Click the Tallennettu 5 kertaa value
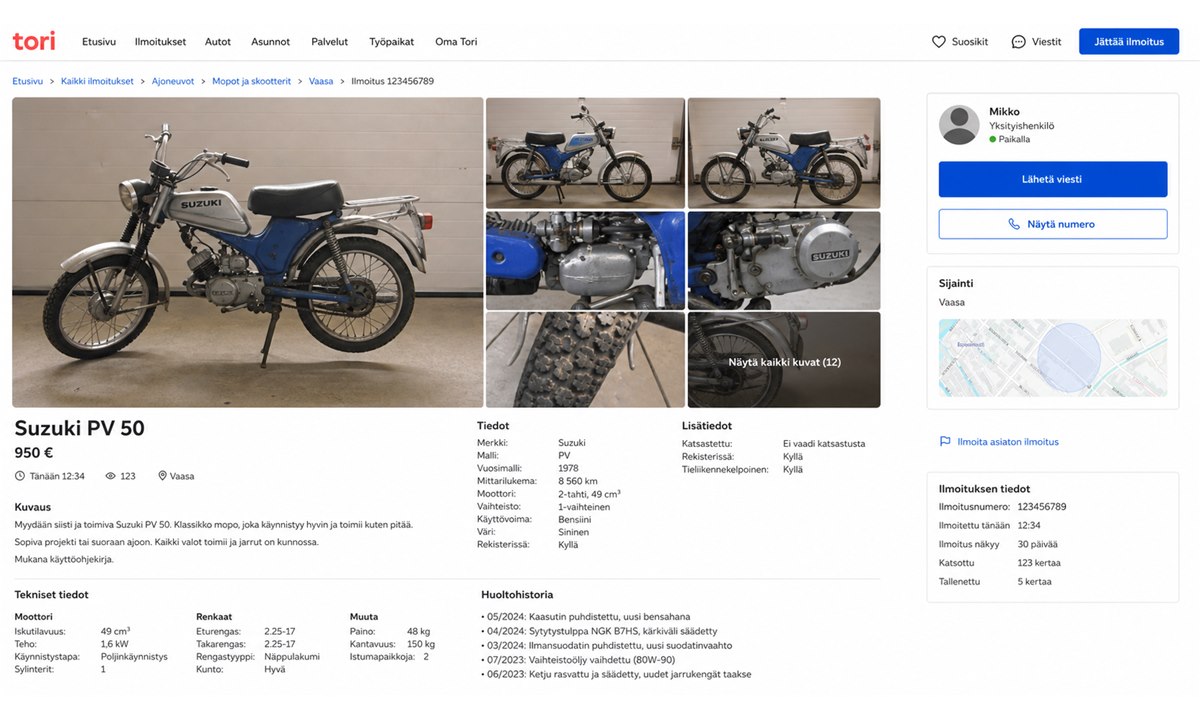 [x=1034, y=581]
